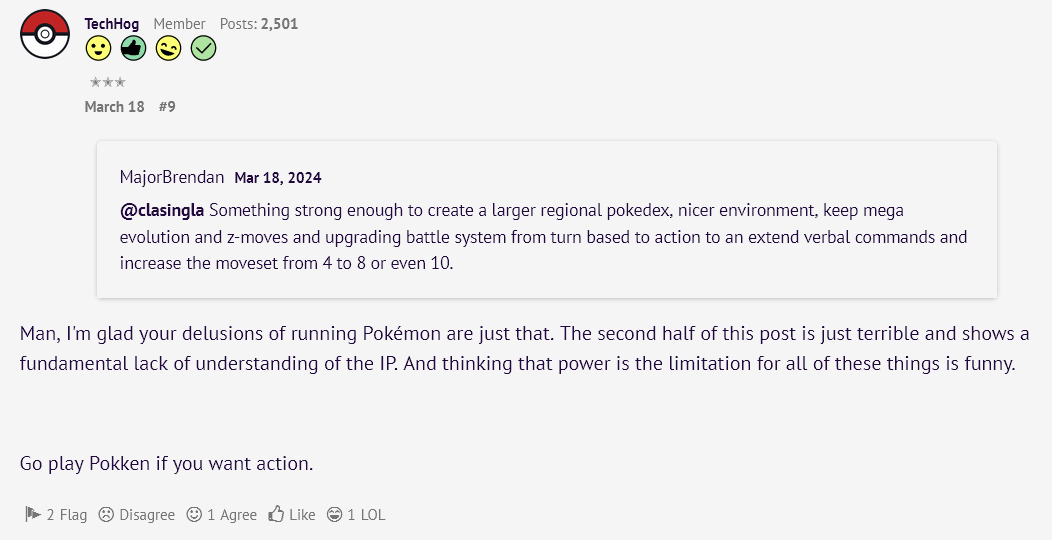Click the Mar 18, 2024 quote date
The width and height of the screenshot is (1052, 540).
(278, 178)
